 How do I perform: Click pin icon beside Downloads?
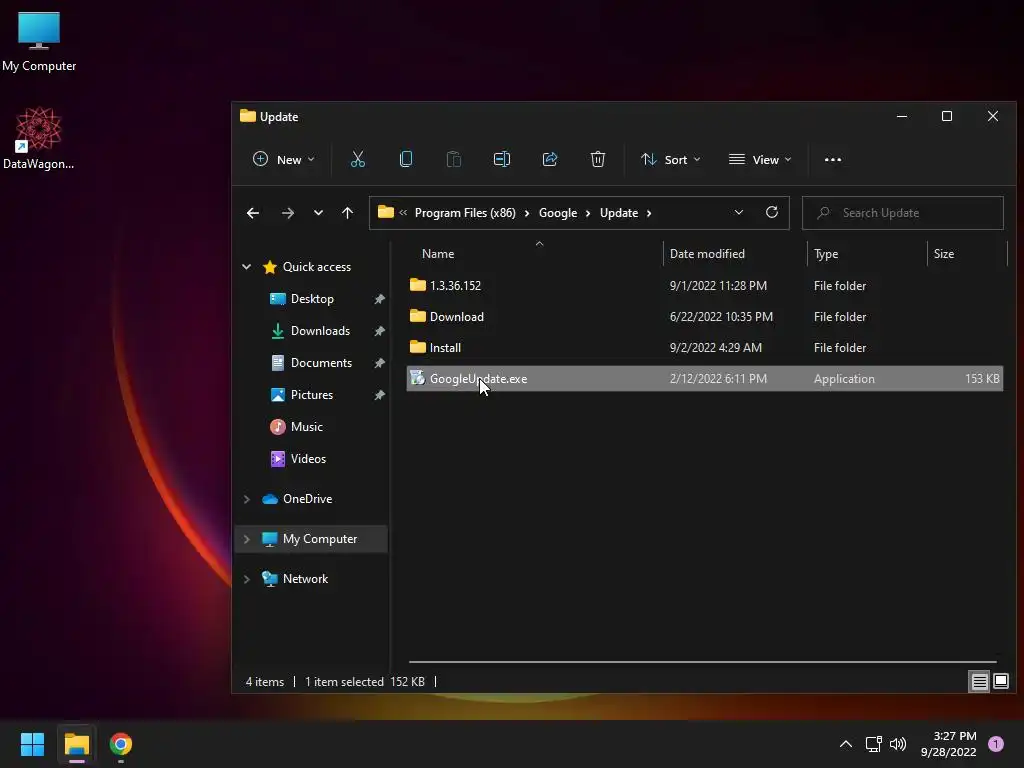[379, 331]
